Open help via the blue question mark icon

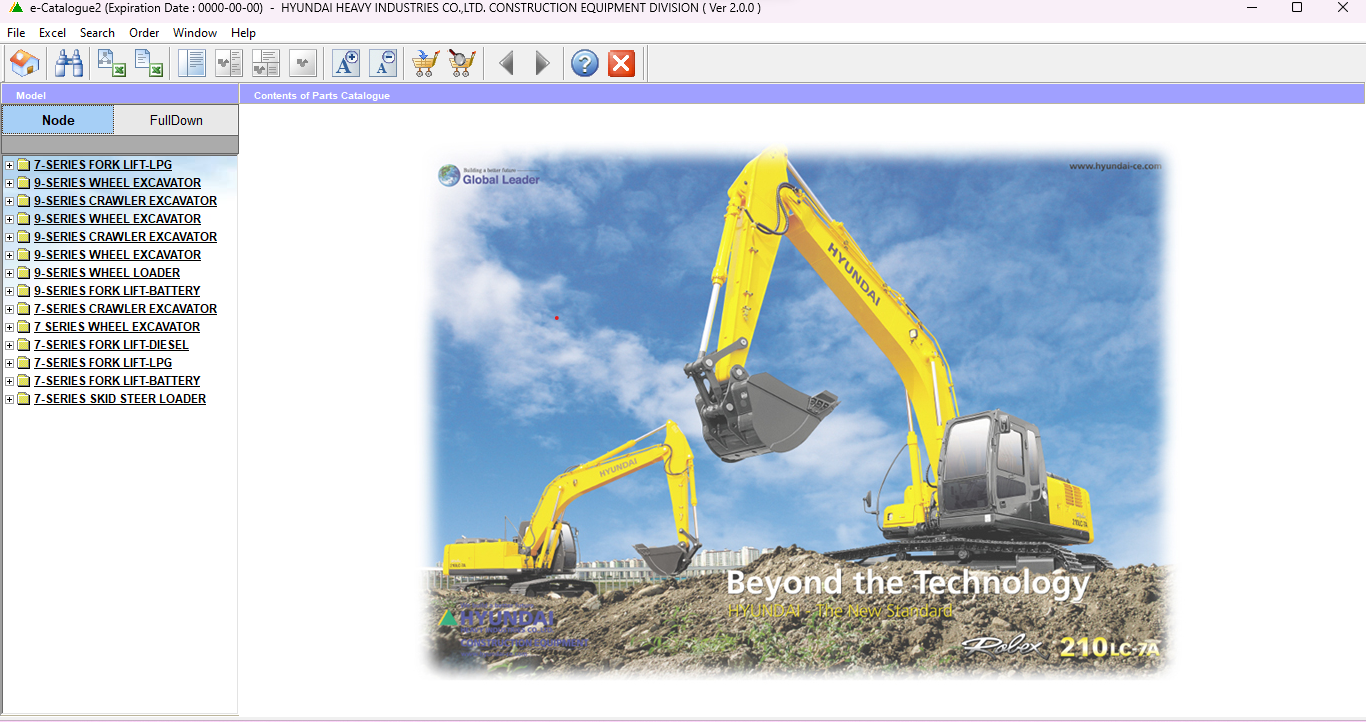click(585, 64)
